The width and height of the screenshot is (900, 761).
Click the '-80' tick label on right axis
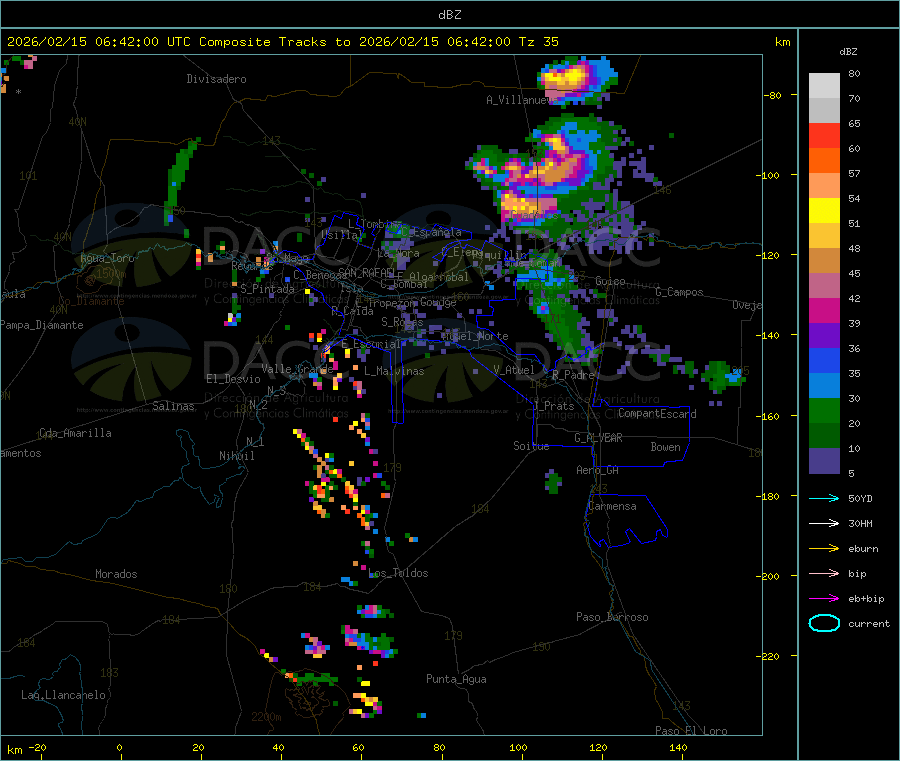pyautogui.click(x=772, y=95)
